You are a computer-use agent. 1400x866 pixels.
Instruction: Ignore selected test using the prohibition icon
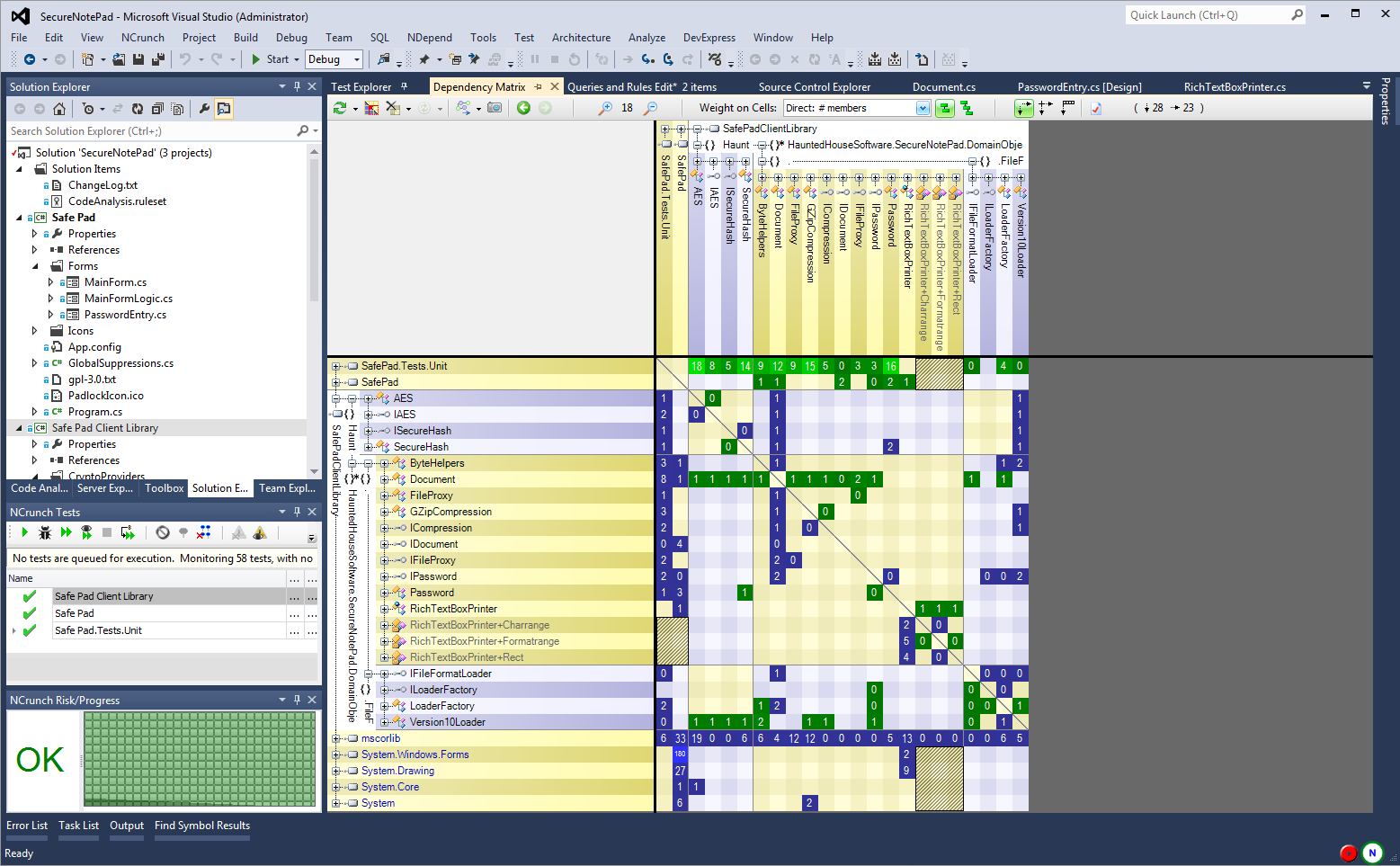pos(163,531)
